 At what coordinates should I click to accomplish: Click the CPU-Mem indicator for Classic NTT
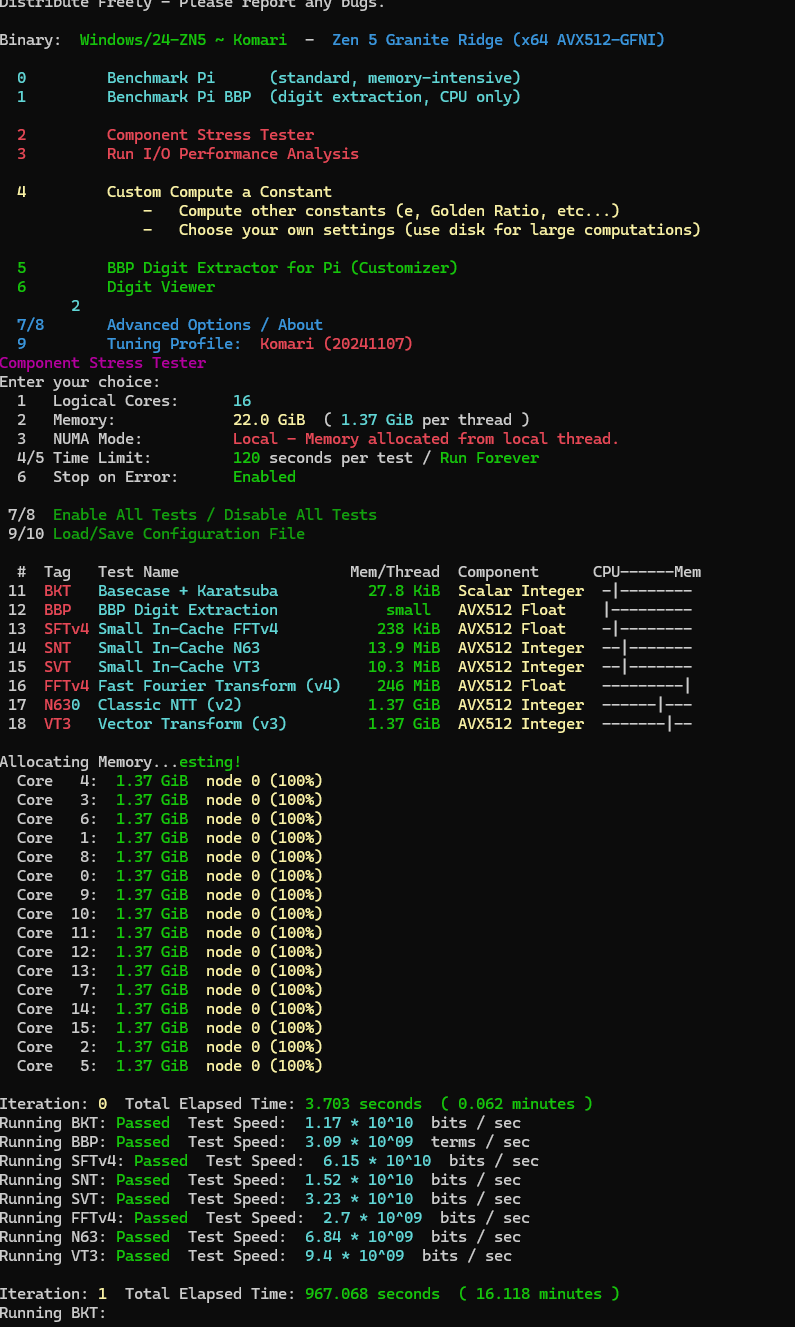point(646,705)
